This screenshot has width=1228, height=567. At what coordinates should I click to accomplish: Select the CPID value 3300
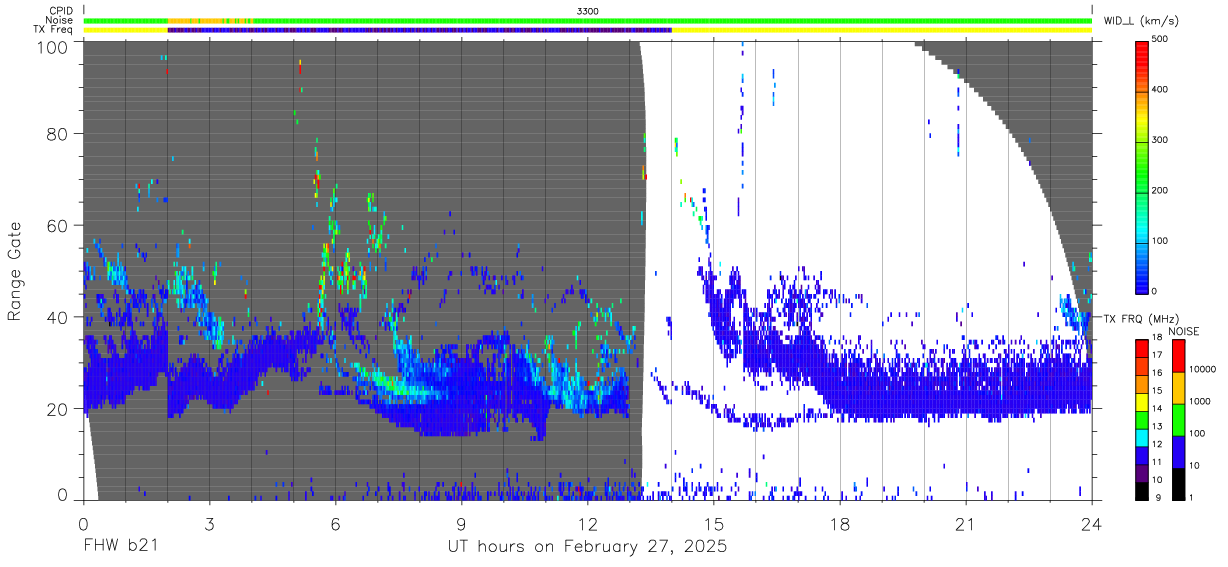tap(588, 10)
